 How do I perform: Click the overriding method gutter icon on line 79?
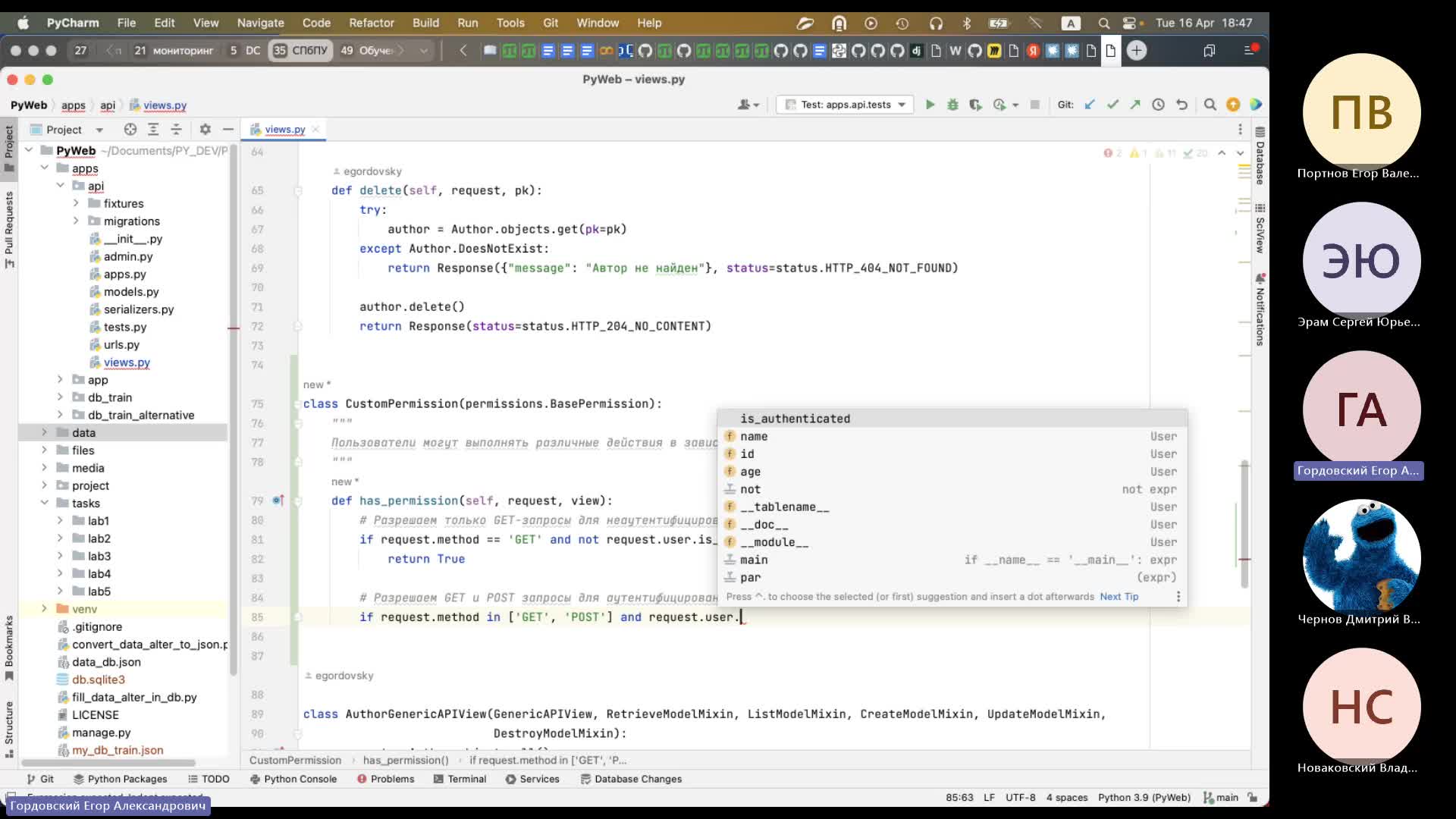point(278,500)
